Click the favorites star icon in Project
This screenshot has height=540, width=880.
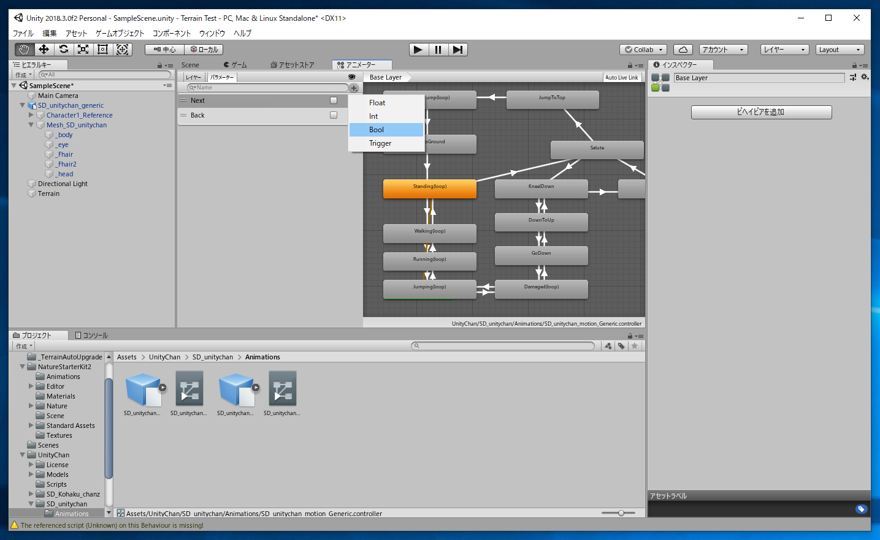tap(635, 346)
